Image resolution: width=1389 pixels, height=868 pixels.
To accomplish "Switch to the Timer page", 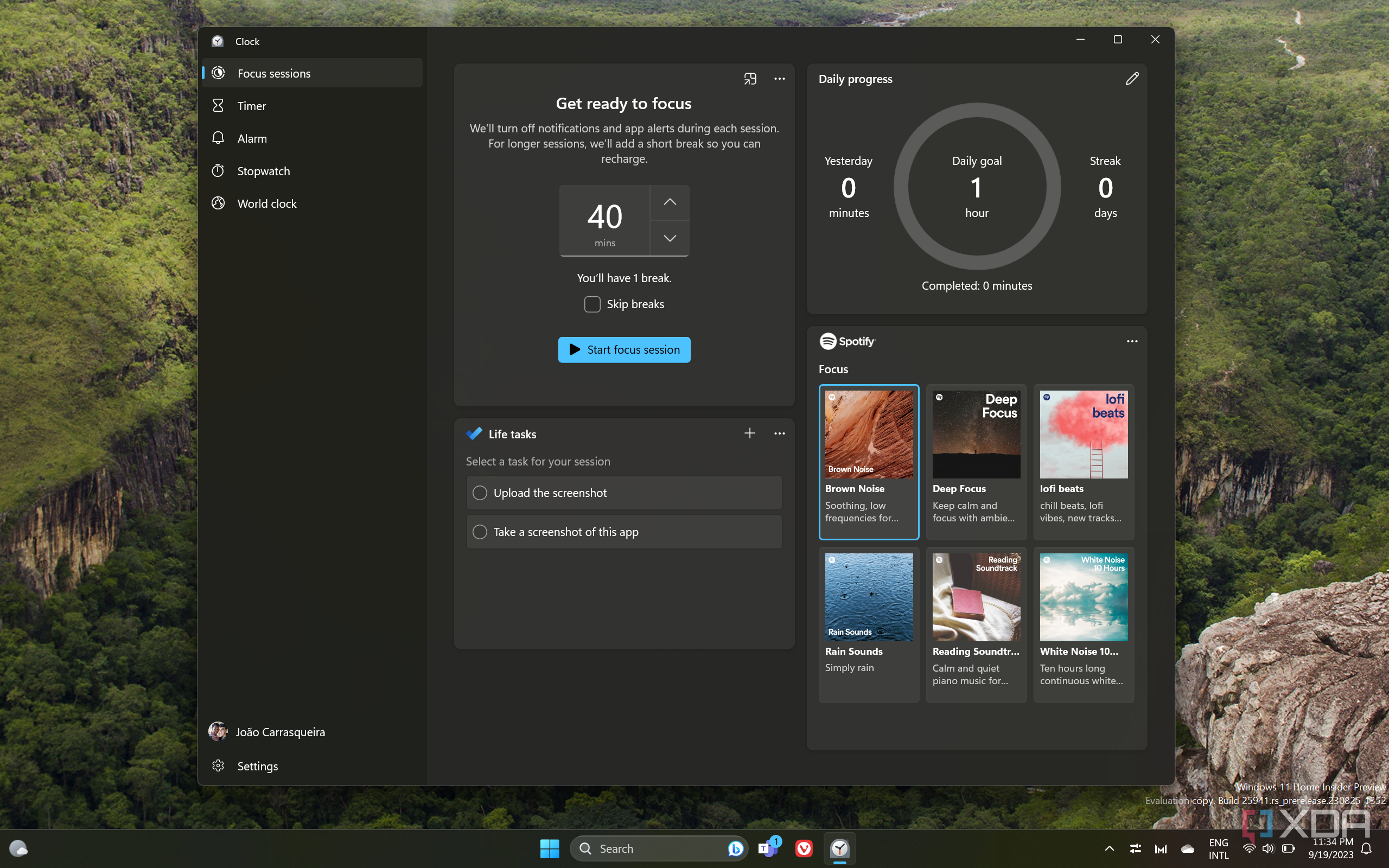I will click(312, 106).
